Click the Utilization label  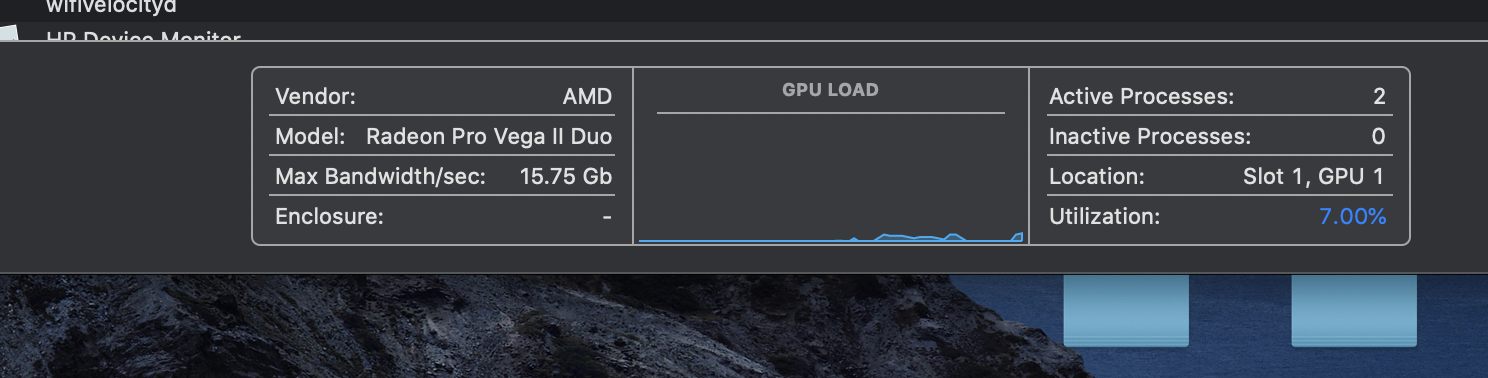1104,216
